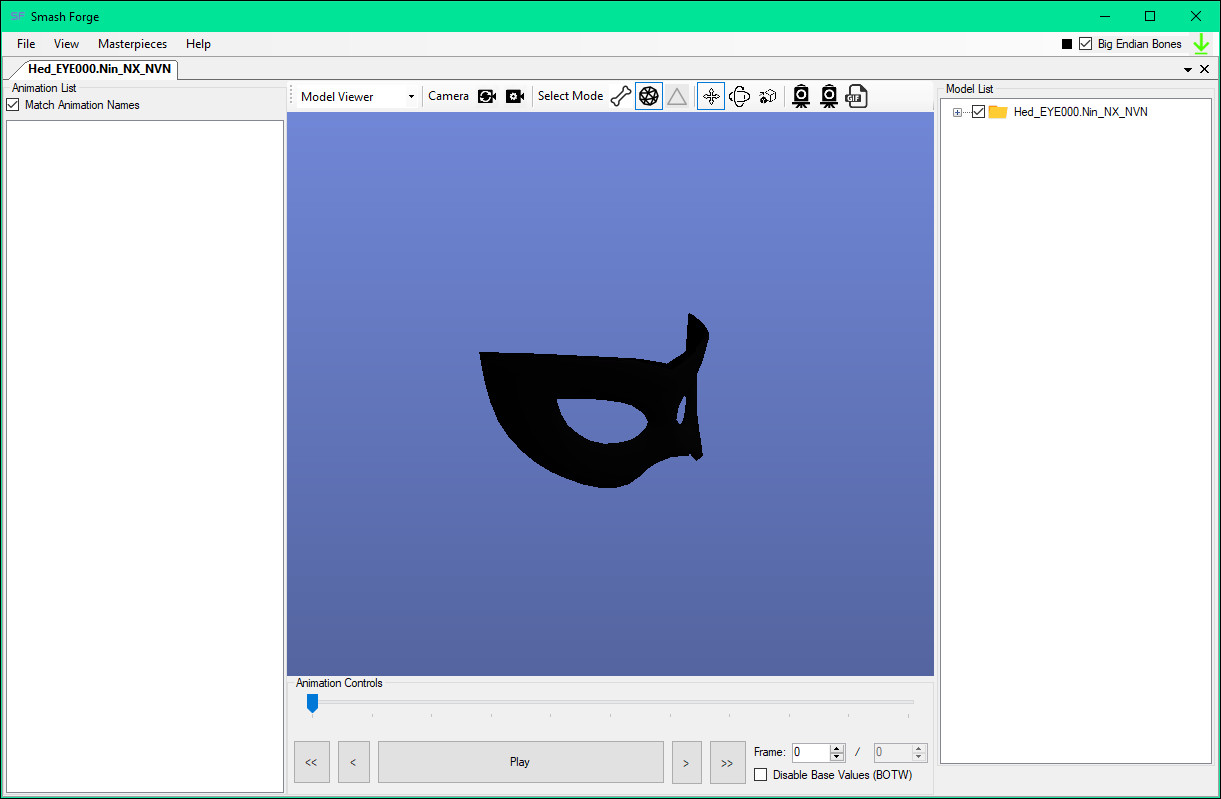Open the View menu
The height and width of the screenshot is (799, 1221).
(66, 43)
